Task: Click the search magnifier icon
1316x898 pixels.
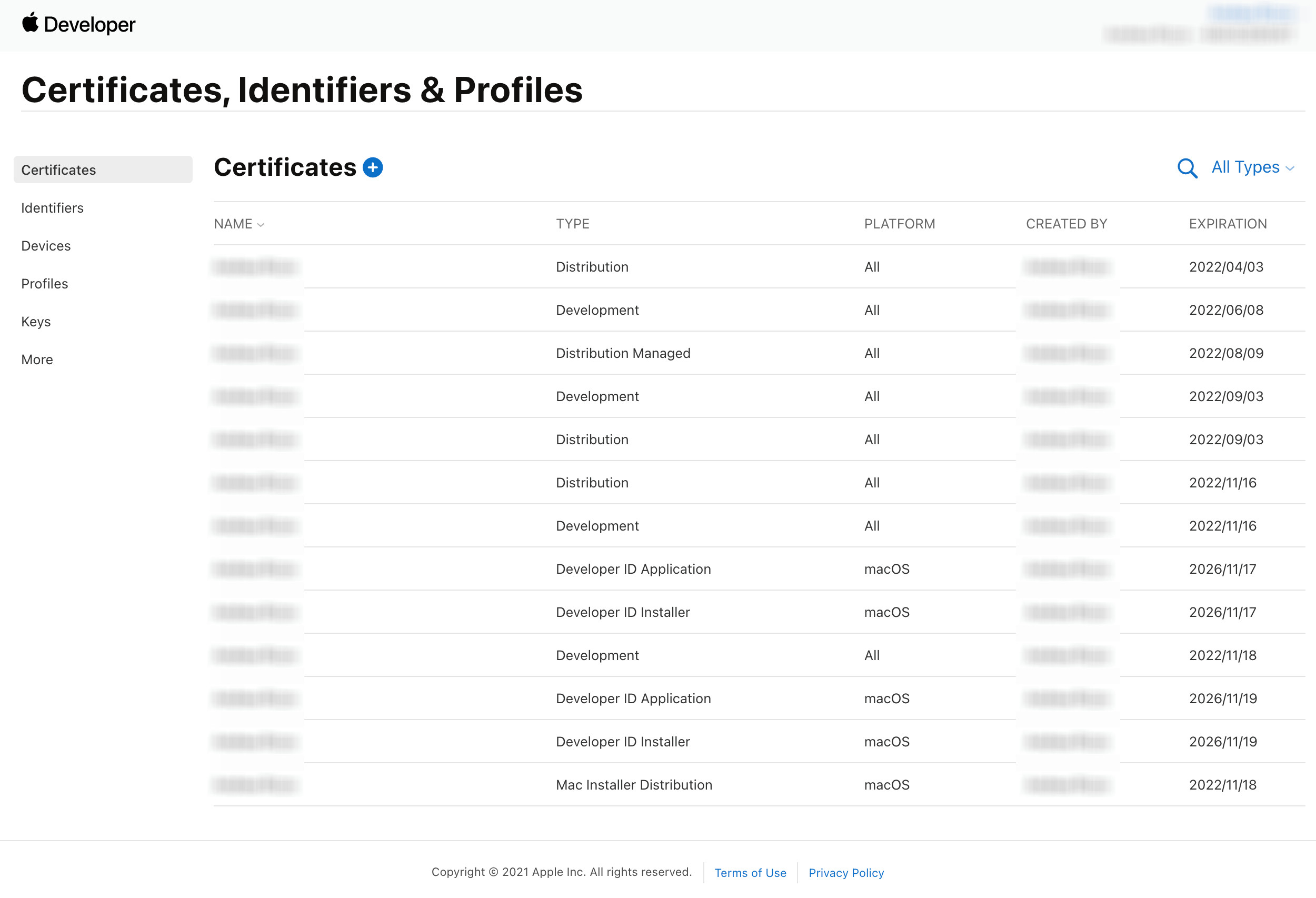Action: tap(1187, 168)
